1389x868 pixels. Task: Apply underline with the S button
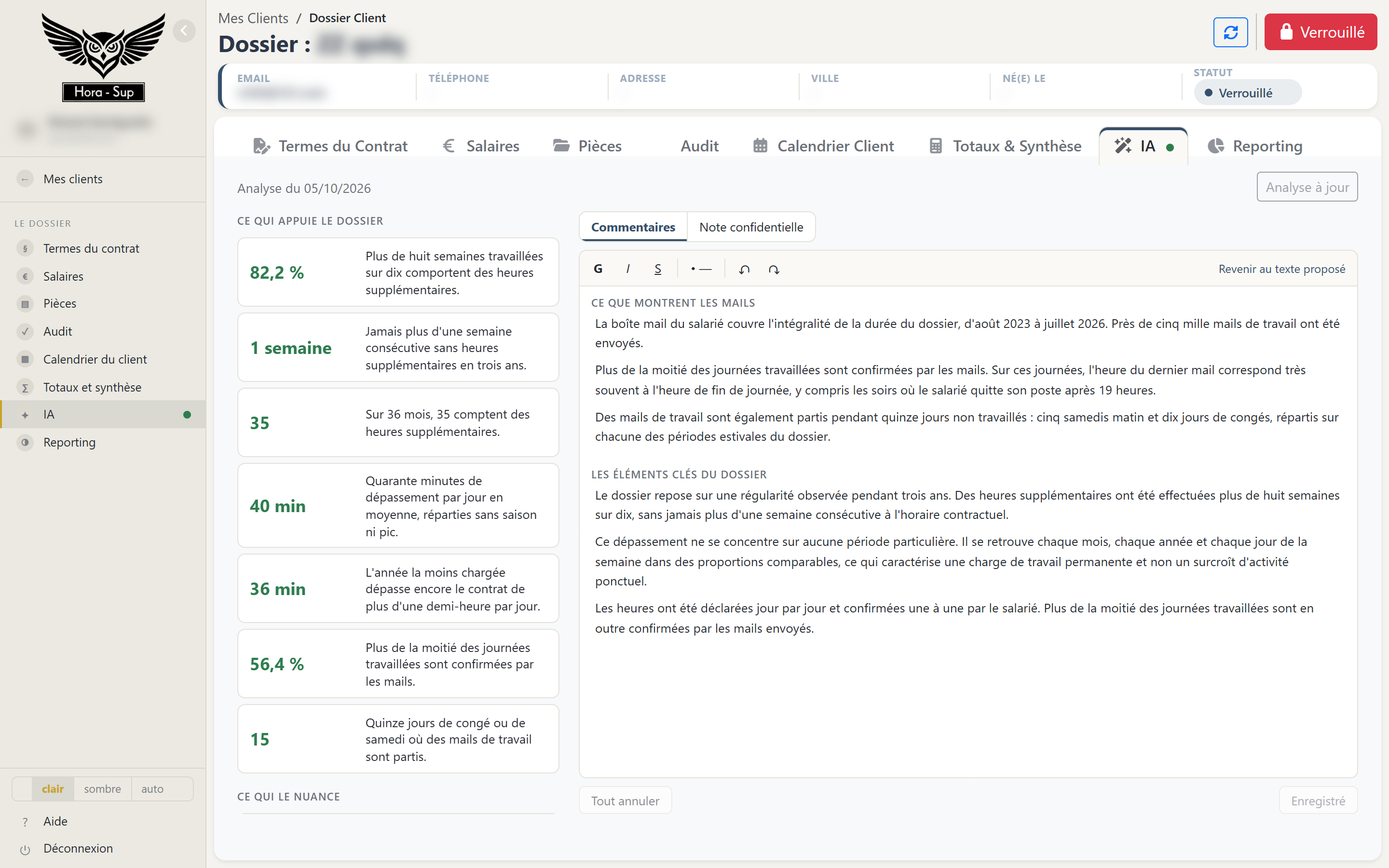pos(658,269)
